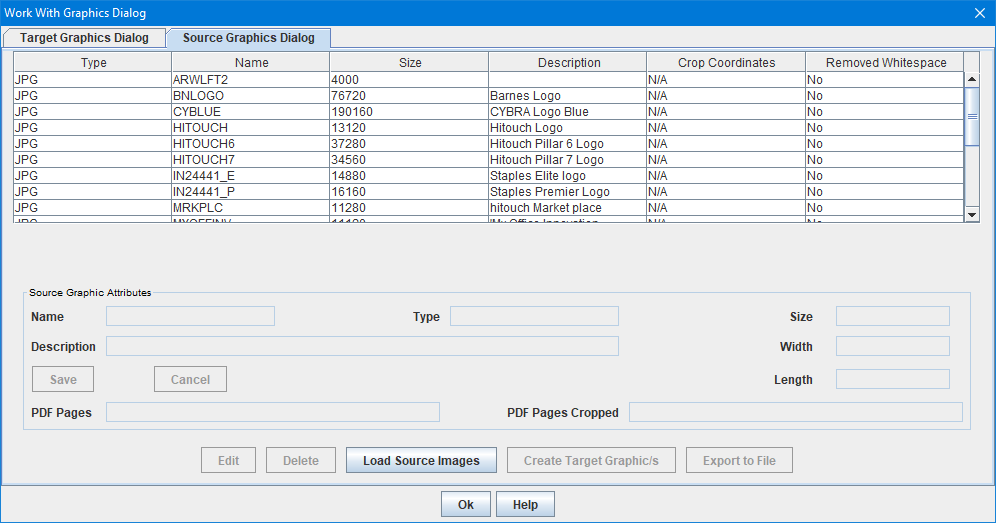Switch to Target Graphics Dialog tab
The image size is (996, 523).
click(x=84, y=38)
